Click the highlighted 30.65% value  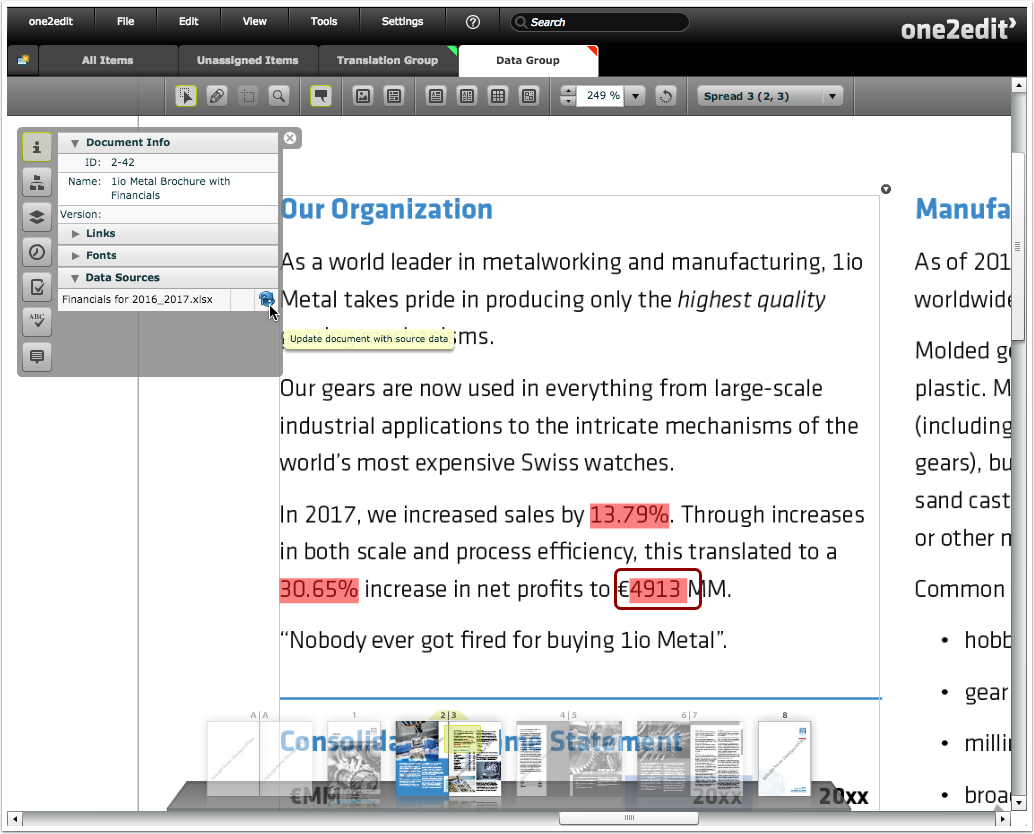319,589
